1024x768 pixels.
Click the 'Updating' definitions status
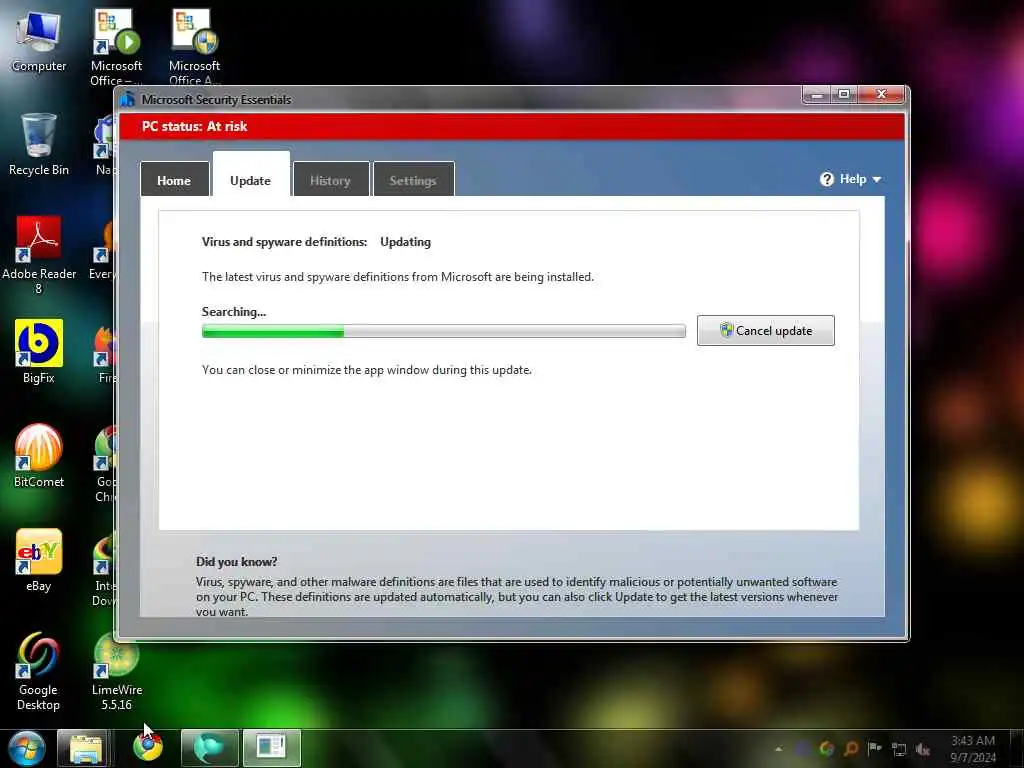click(406, 242)
